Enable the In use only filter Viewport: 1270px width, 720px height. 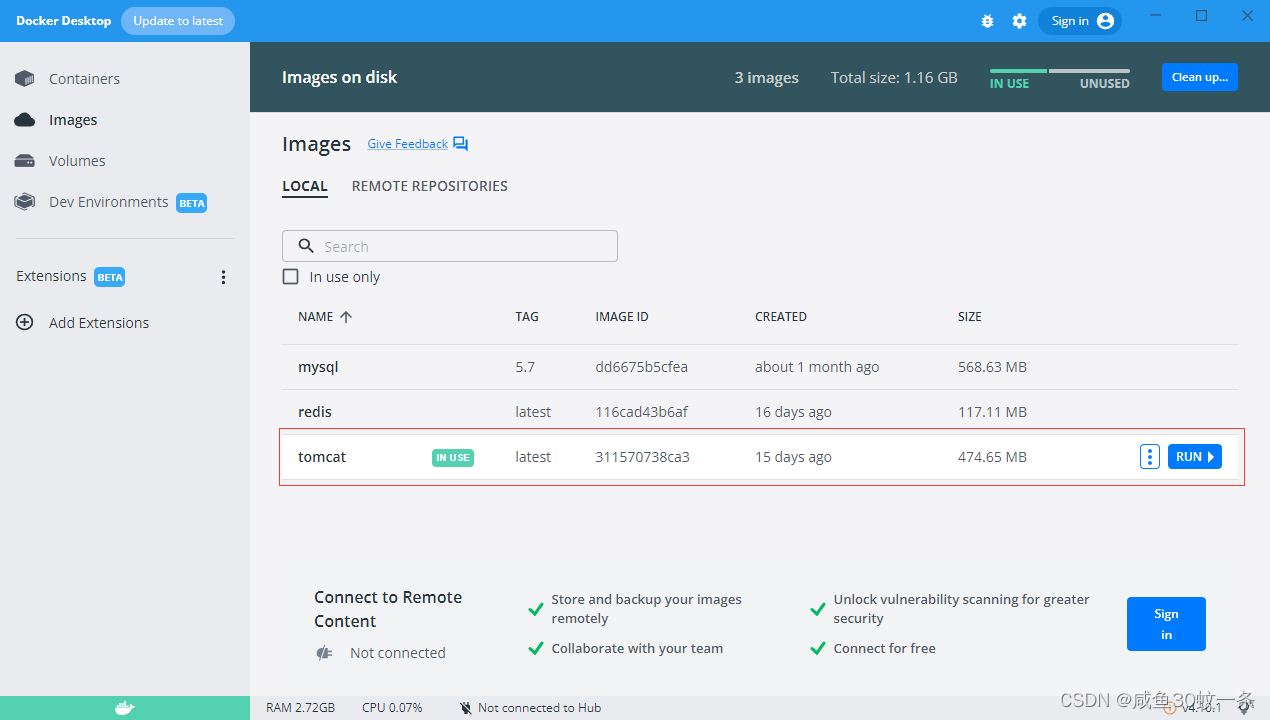point(290,276)
